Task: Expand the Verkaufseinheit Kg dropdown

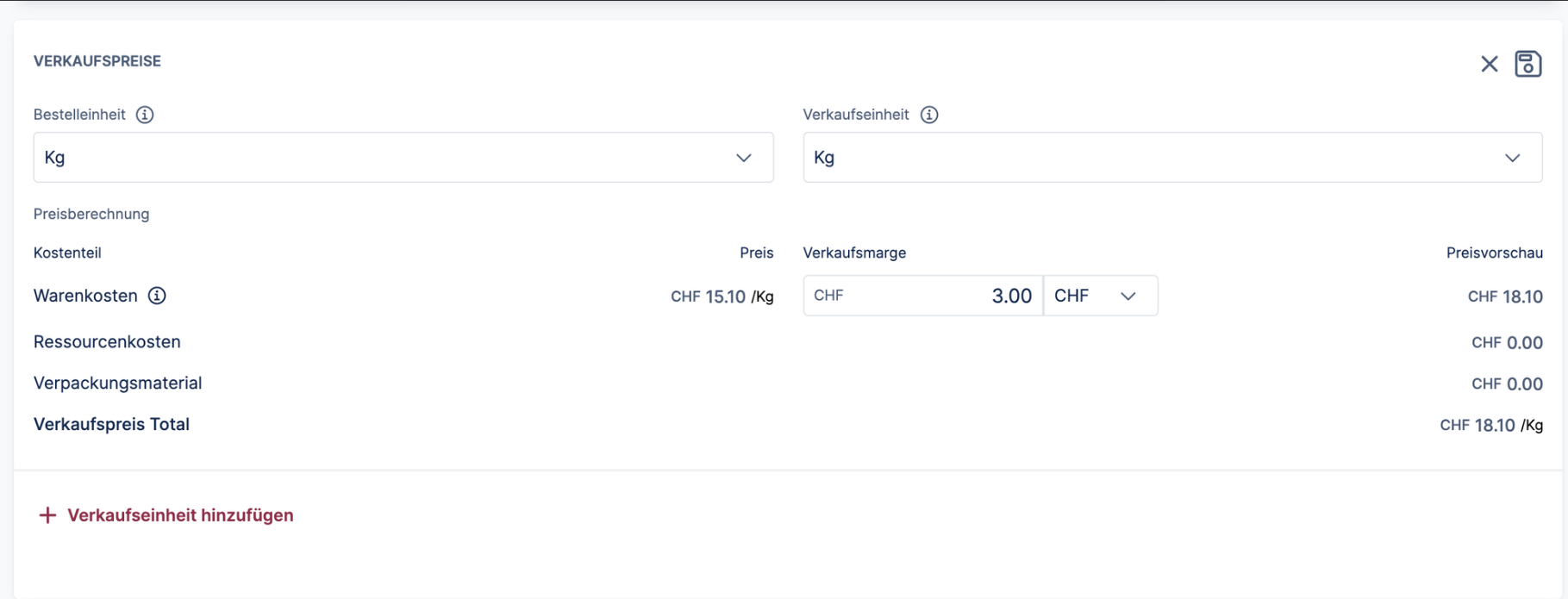Action: (1171, 158)
